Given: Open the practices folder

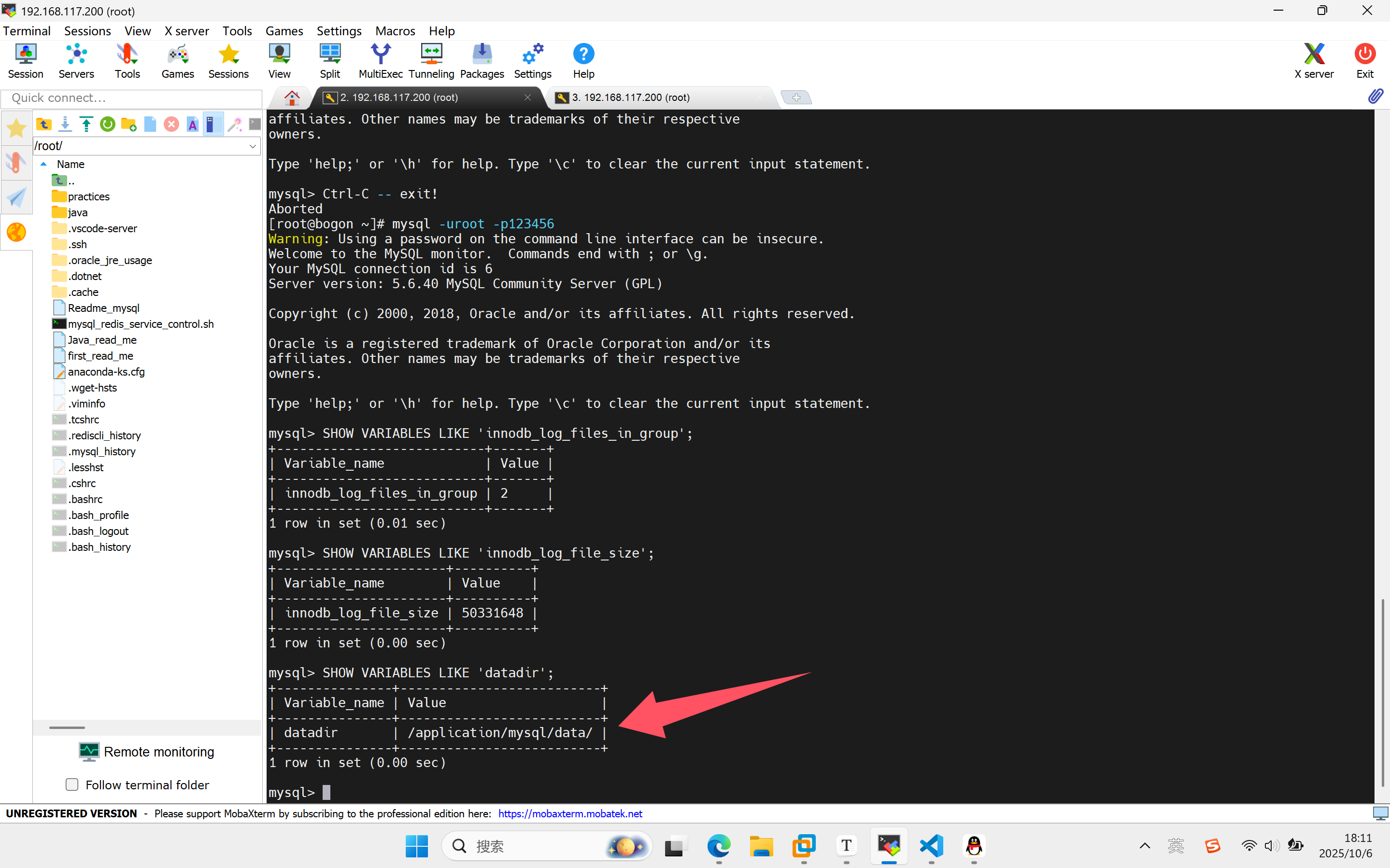Looking at the screenshot, I should [88, 196].
